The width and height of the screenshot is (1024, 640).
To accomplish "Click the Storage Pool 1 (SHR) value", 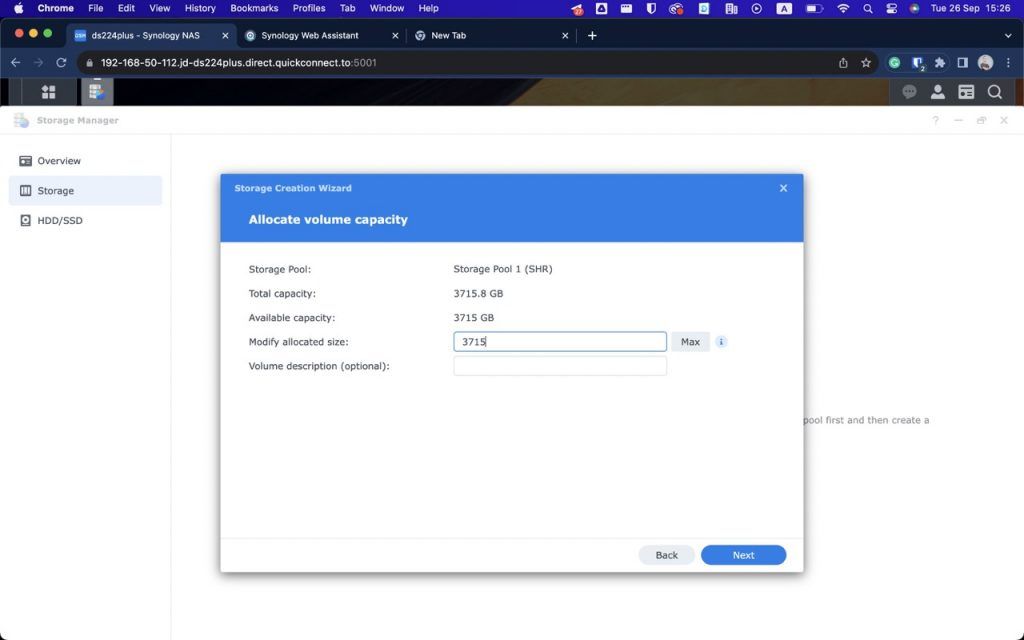I will (x=503, y=269).
